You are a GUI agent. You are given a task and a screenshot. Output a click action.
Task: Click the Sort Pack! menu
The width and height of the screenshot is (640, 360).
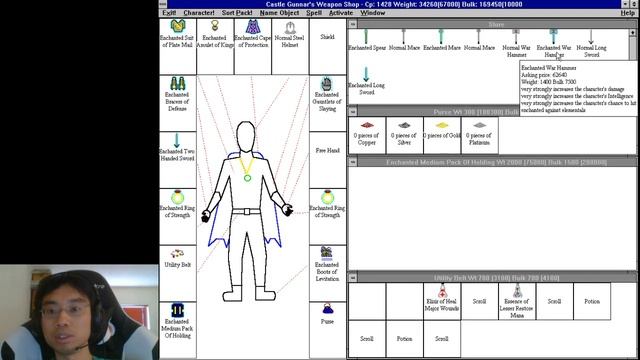click(x=237, y=13)
